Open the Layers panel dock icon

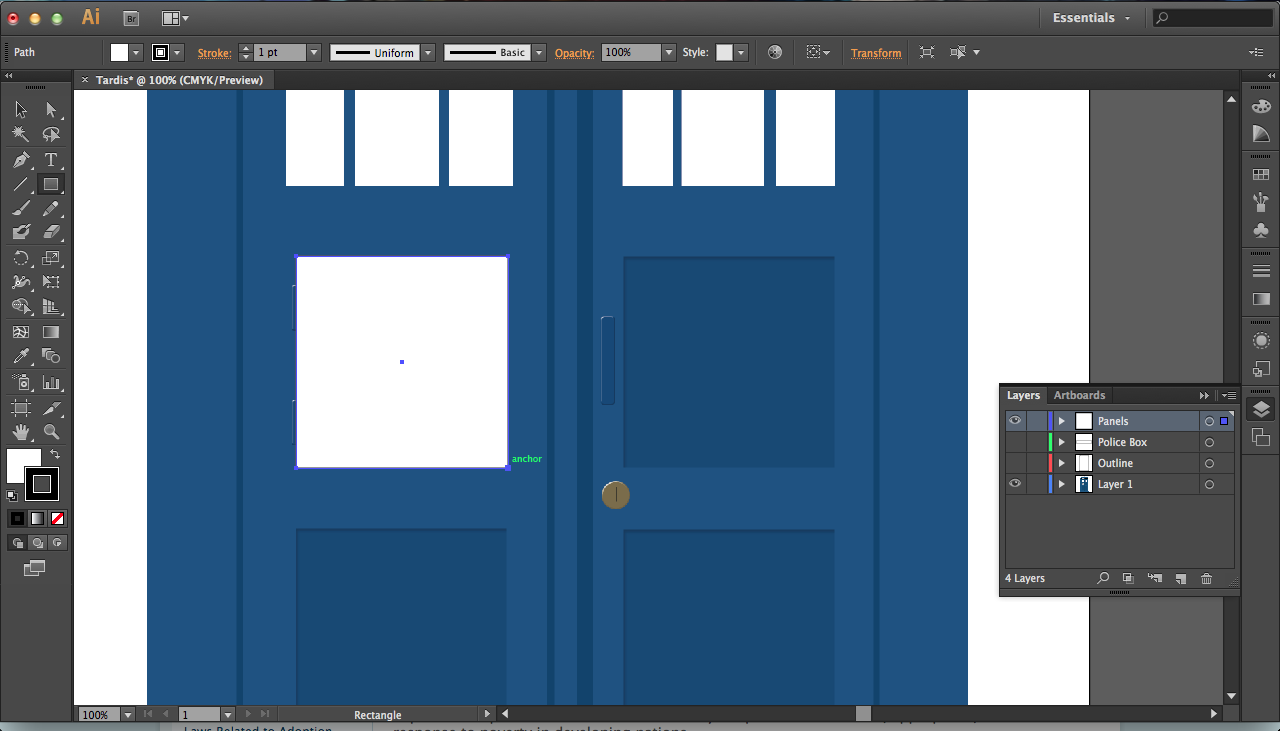[x=1261, y=408]
